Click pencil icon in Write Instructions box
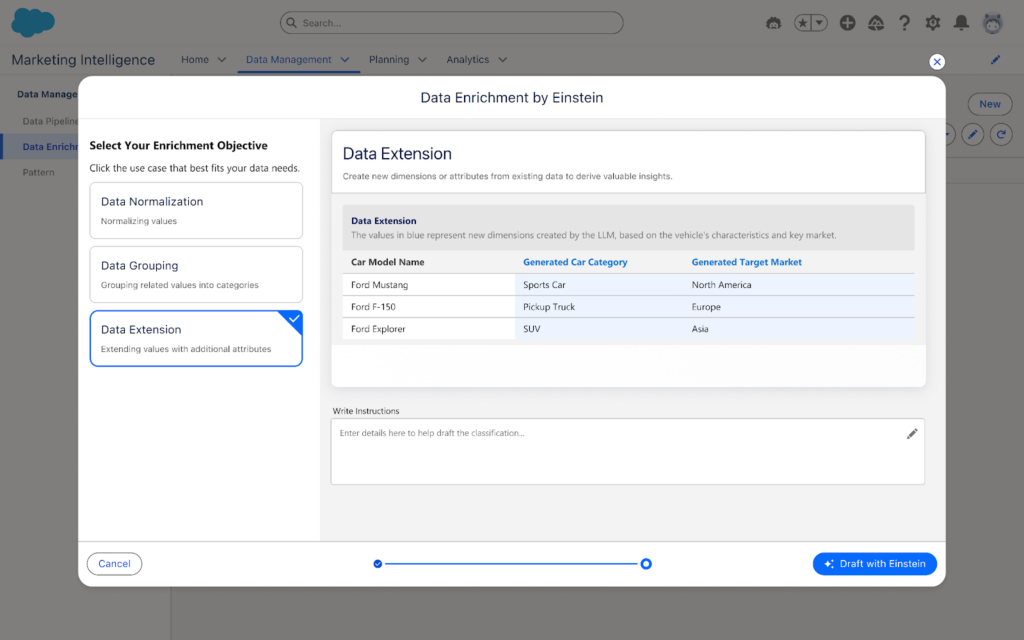Screen dimensions: 1024x640 click(x=912, y=434)
